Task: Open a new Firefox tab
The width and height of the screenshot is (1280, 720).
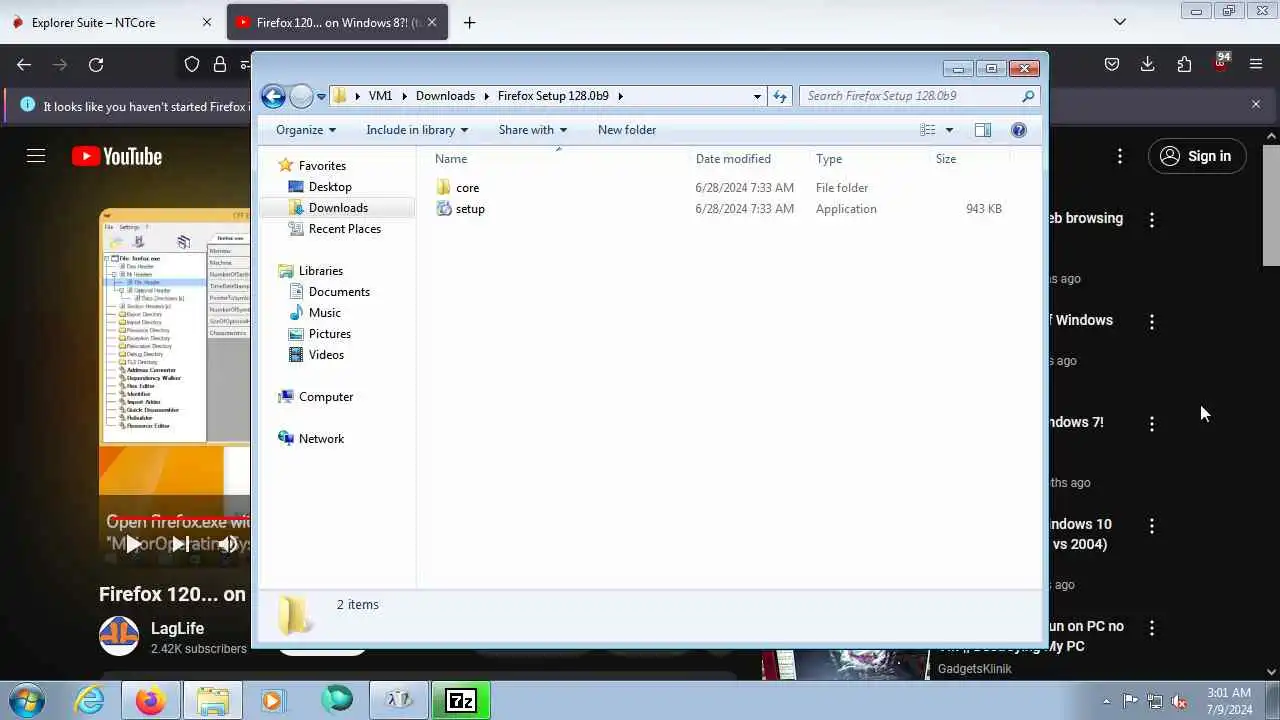Action: (469, 22)
